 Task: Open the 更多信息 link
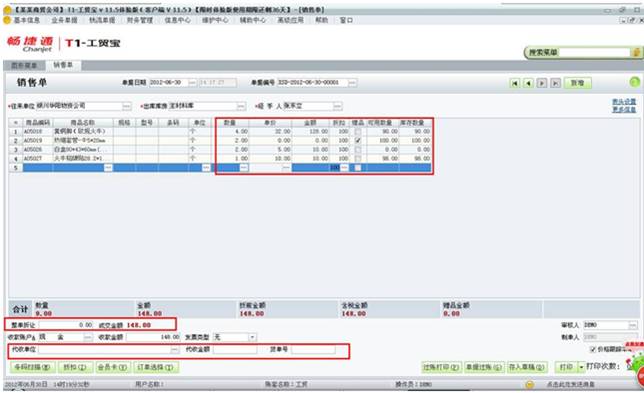(624, 109)
